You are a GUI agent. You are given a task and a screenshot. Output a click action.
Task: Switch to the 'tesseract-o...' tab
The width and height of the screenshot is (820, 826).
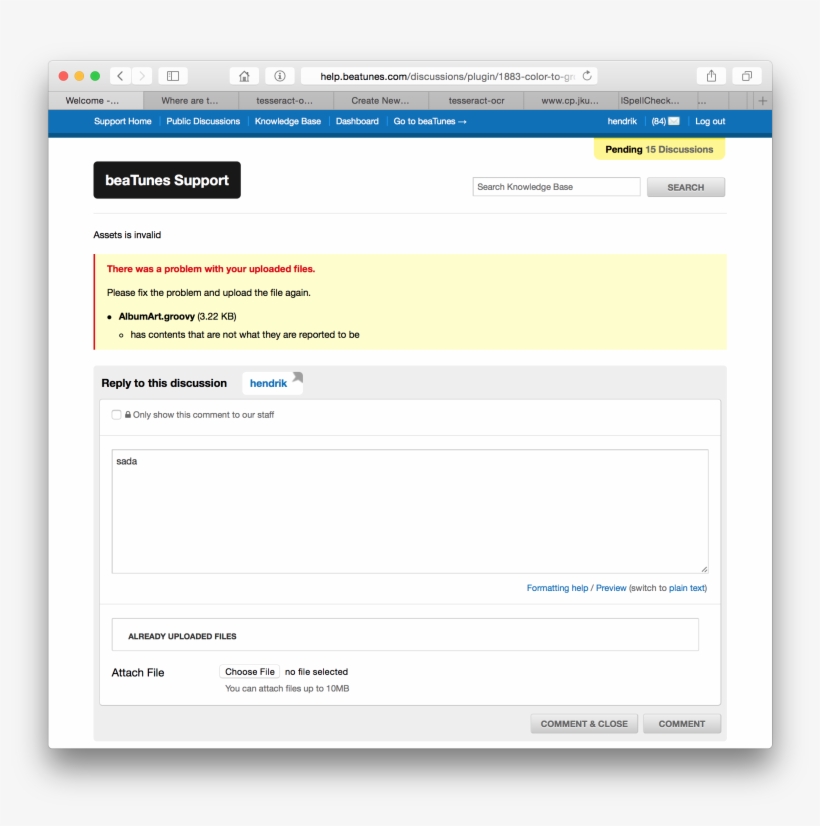point(285,101)
